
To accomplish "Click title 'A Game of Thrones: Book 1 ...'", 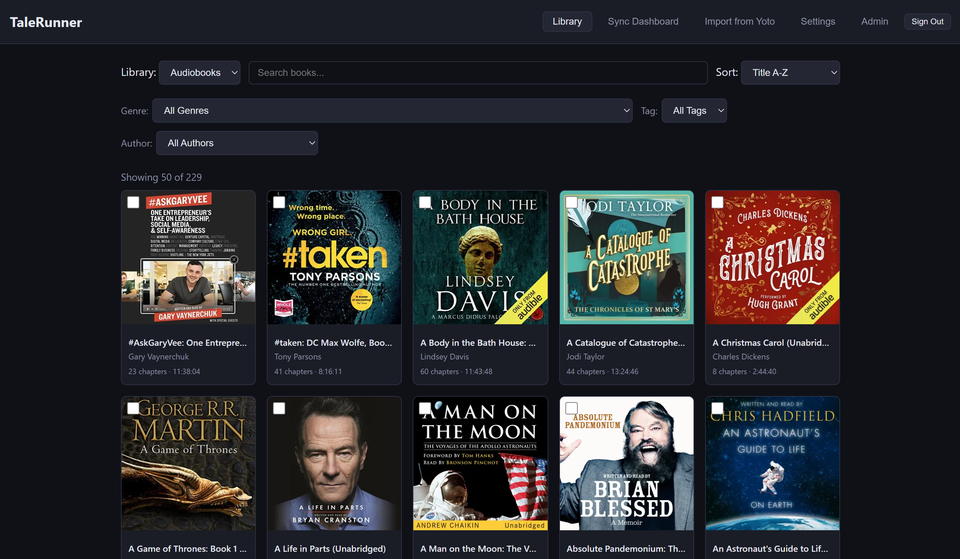I will (187, 549).
